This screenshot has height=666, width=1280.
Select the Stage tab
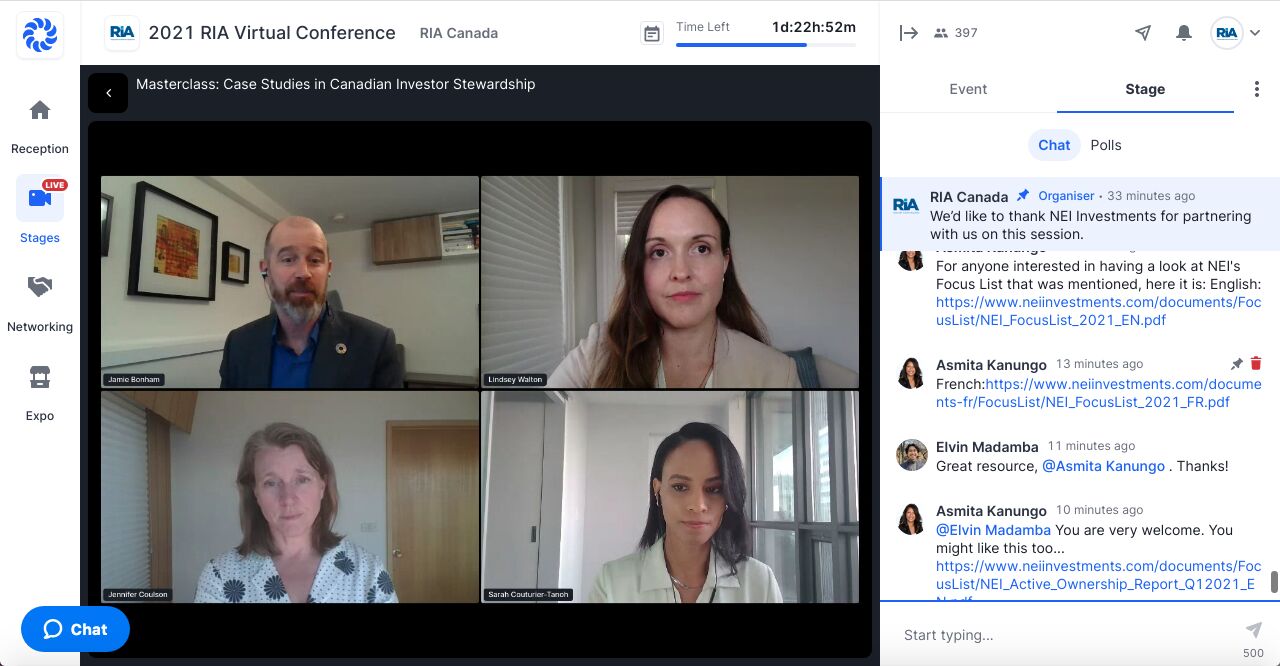[1145, 89]
